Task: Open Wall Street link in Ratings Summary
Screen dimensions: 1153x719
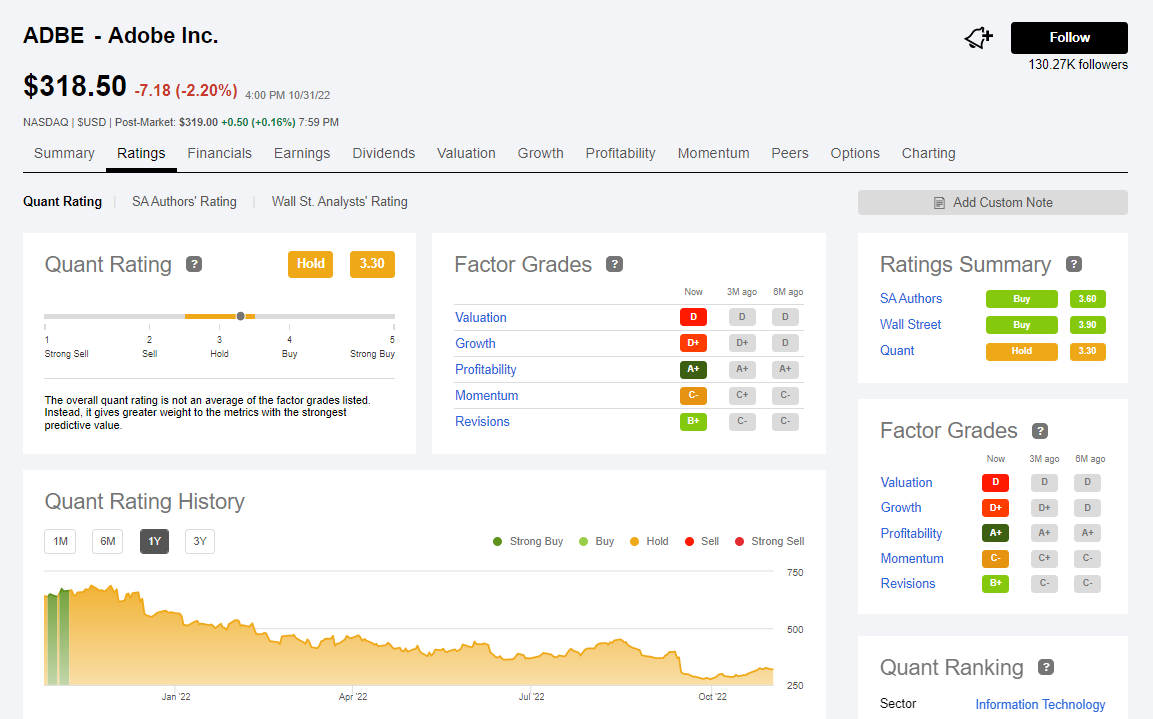Action: click(x=910, y=324)
